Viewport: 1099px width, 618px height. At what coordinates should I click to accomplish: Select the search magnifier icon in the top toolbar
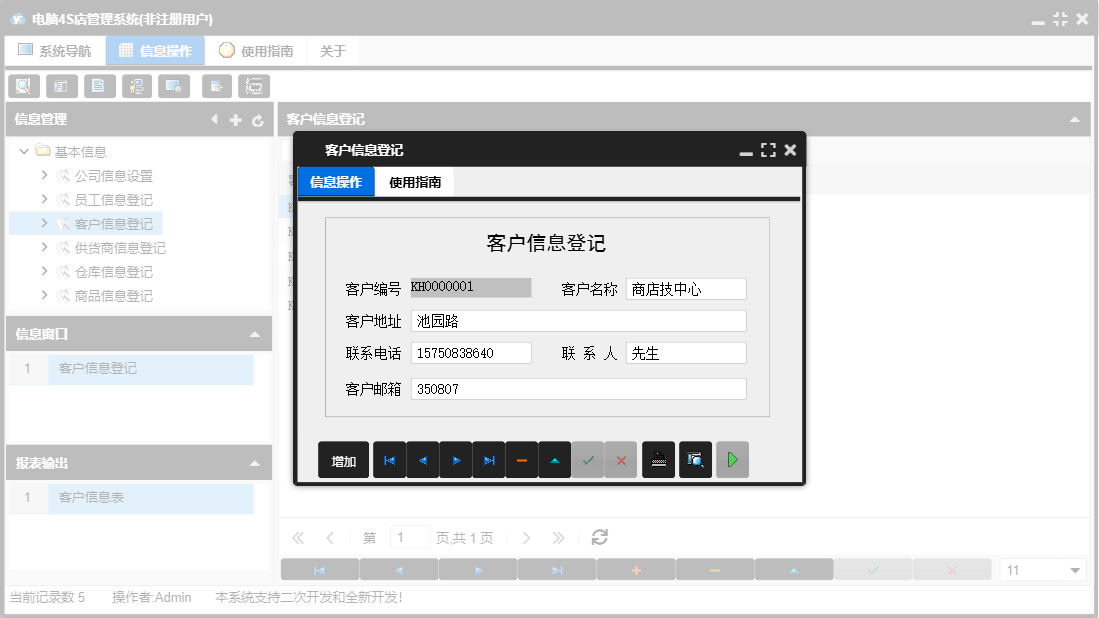point(22,86)
